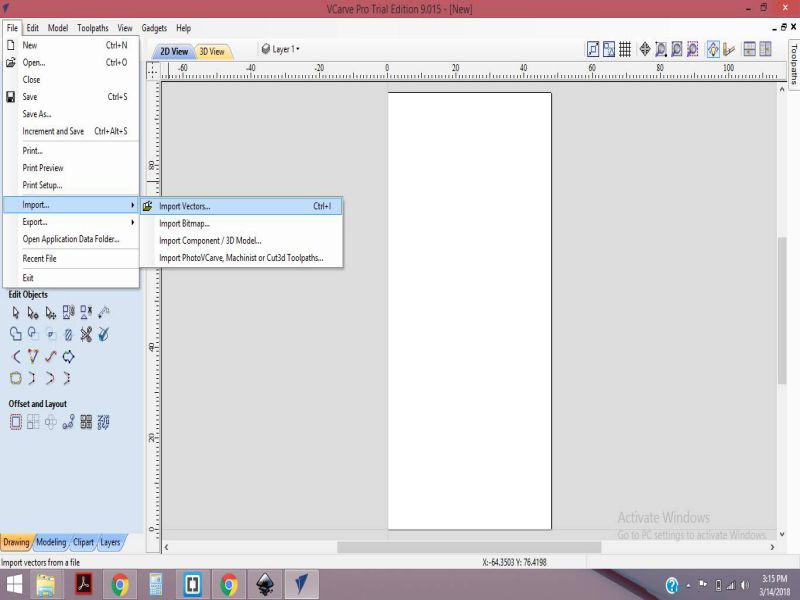Screen dimensions: 800x600
Task: Click the Fit Curves to Vectors icon
Action: [51, 356]
